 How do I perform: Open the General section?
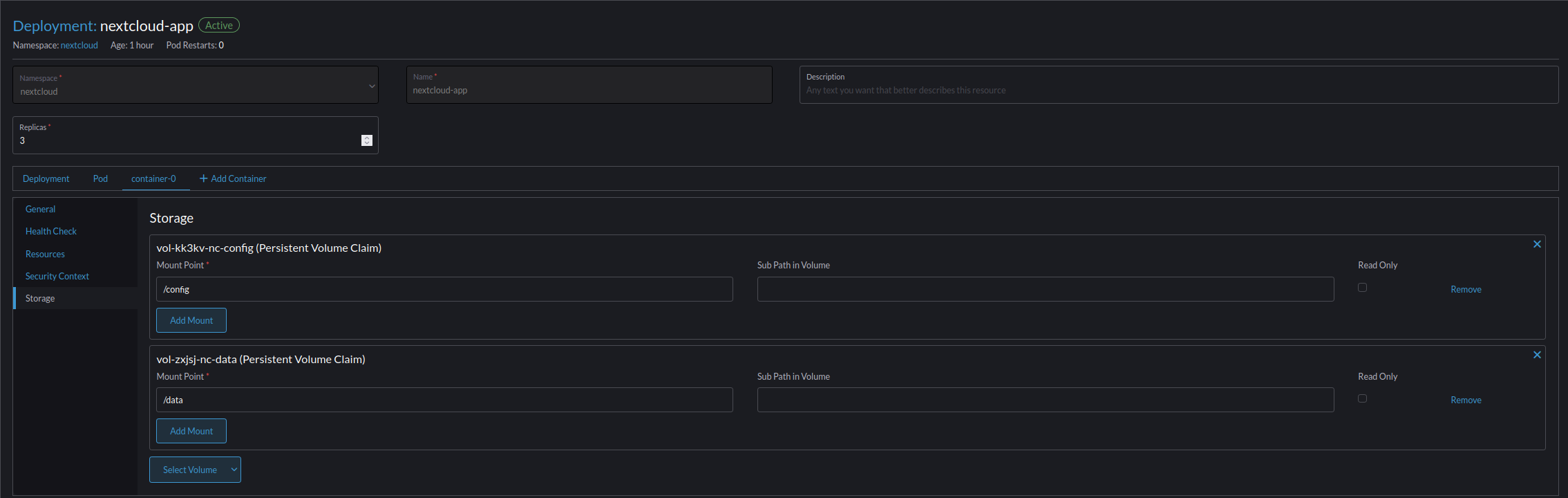(41, 209)
